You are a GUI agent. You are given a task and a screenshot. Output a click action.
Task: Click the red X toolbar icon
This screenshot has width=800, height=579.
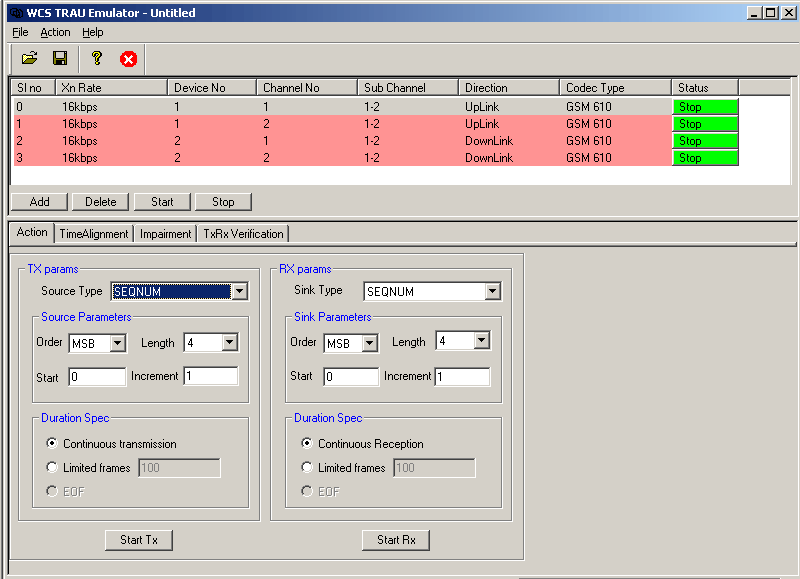pos(129,59)
